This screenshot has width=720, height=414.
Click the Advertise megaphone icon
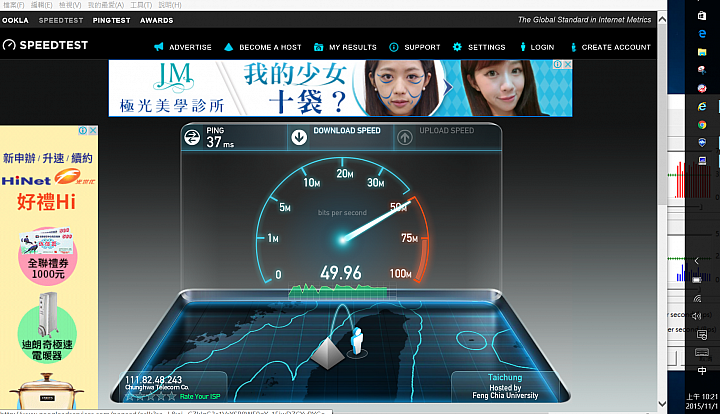pyautogui.click(x=159, y=47)
